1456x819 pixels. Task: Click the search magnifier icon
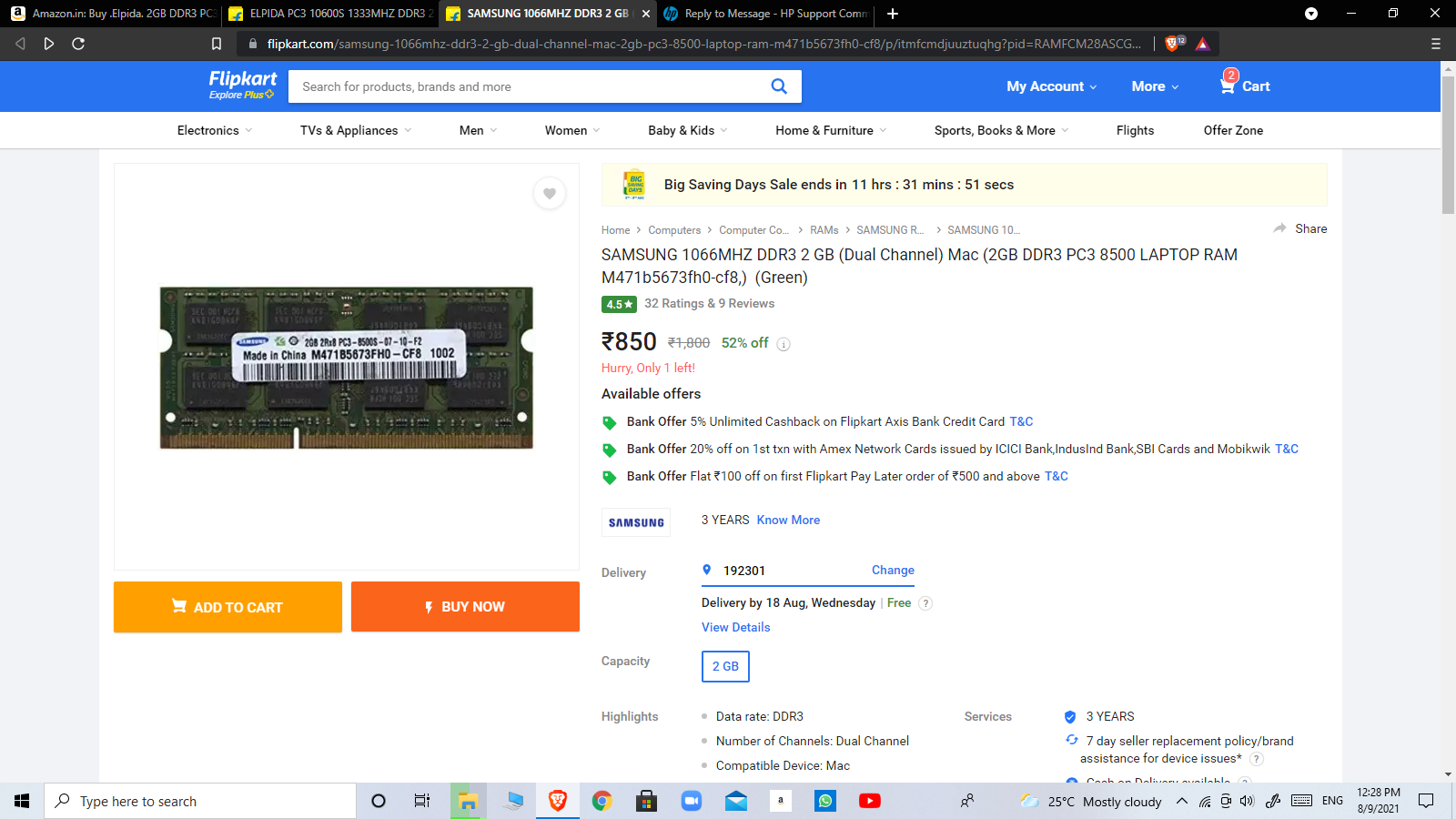[779, 86]
